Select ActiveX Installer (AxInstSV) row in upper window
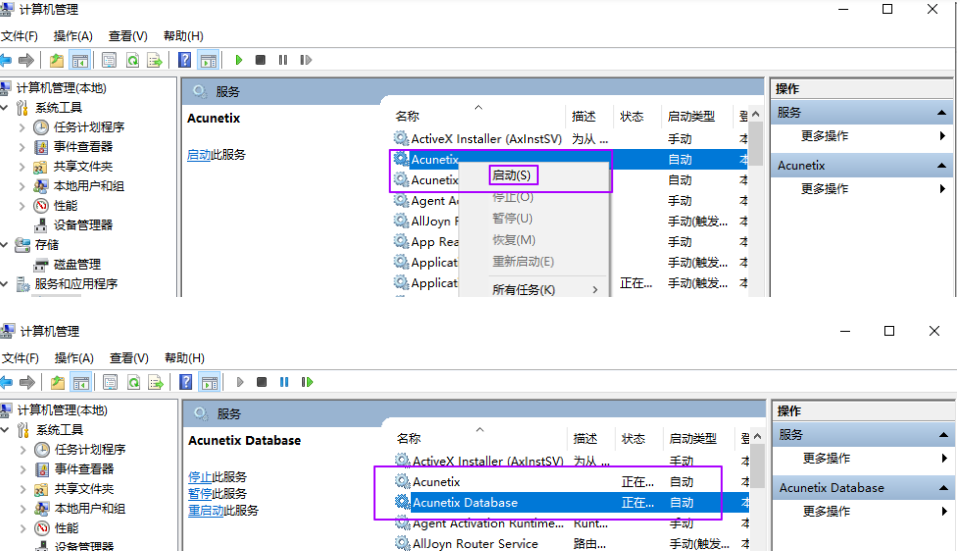The height and width of the screenshot is (560, 960). pos(569,139)
